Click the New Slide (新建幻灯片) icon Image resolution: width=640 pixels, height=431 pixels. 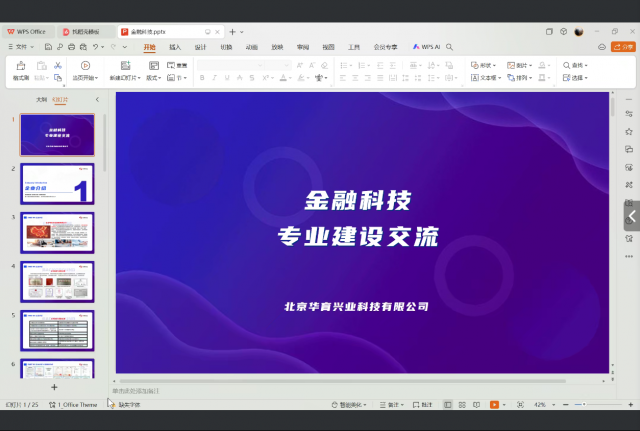125,66
